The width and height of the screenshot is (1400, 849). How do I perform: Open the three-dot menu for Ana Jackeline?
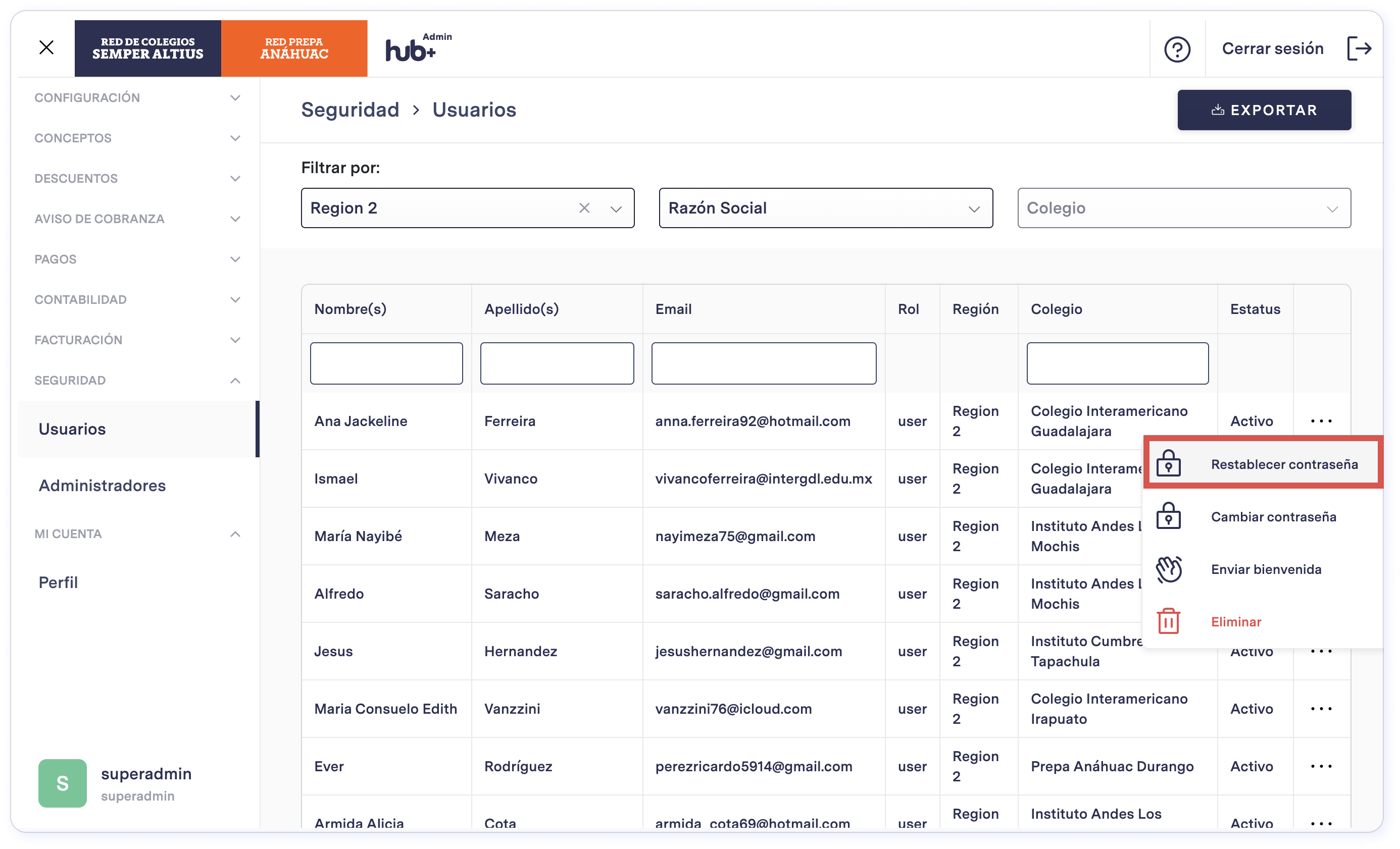click(x=1322, y=421)
